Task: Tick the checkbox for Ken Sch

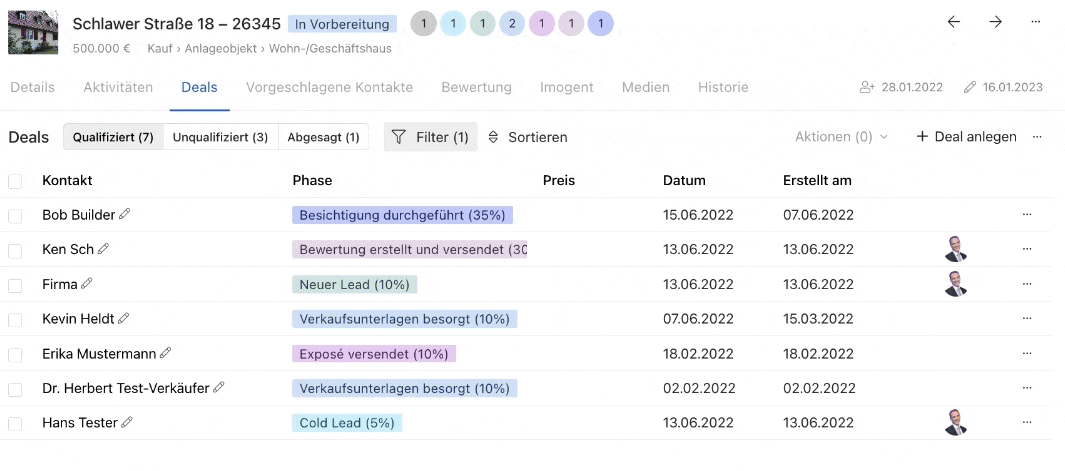Action: 15,250
